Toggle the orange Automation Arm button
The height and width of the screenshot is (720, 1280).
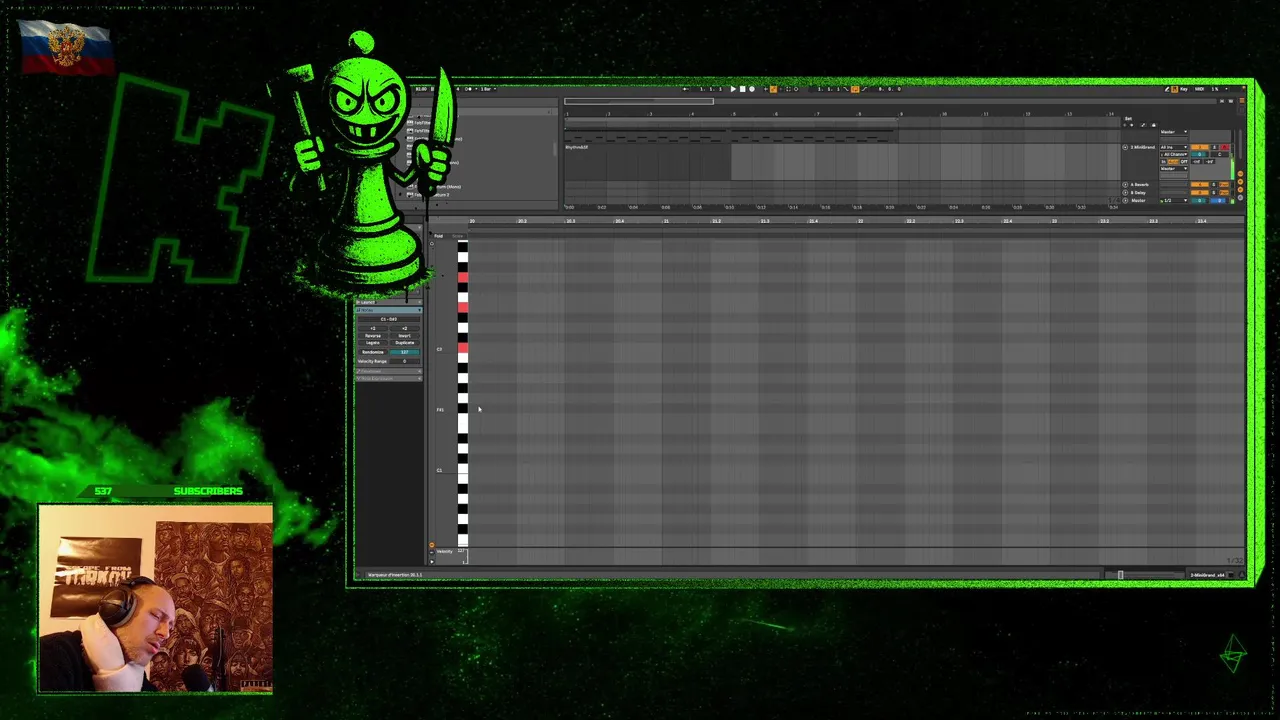(773, 89)
